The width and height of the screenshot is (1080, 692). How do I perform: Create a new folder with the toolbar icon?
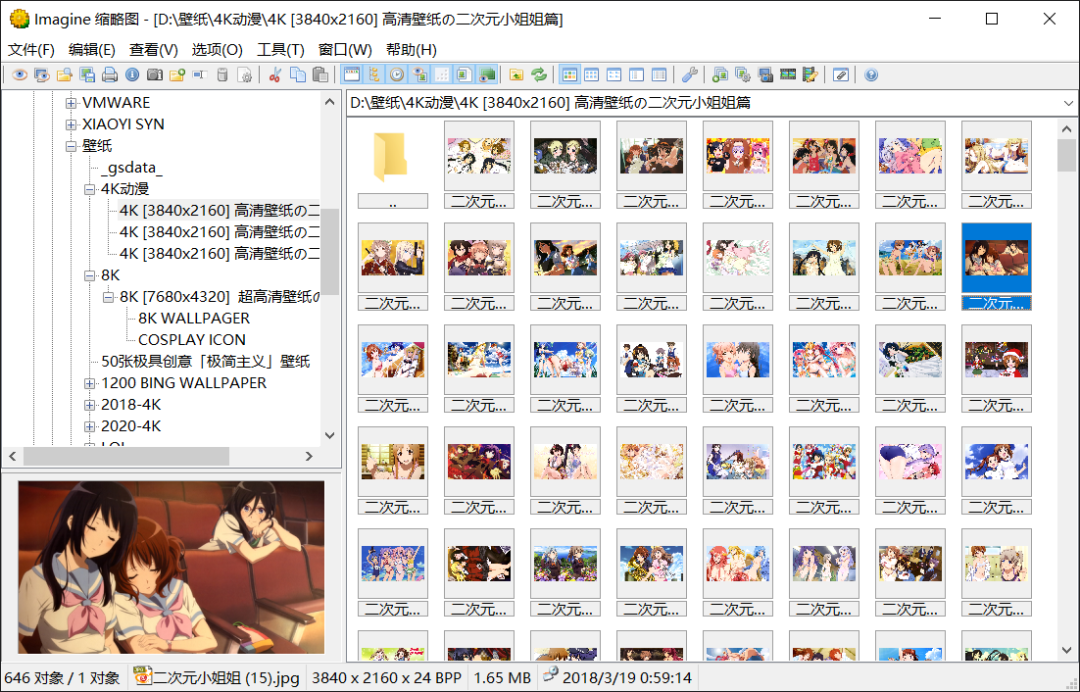[177, 75]
